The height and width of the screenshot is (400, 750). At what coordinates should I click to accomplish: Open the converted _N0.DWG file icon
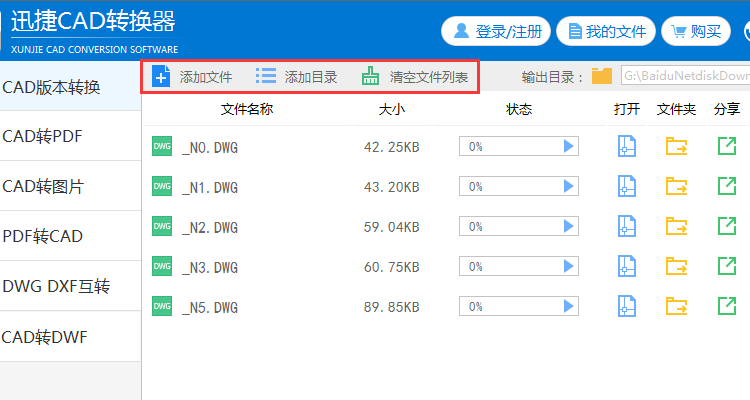[x=627, y=146]
